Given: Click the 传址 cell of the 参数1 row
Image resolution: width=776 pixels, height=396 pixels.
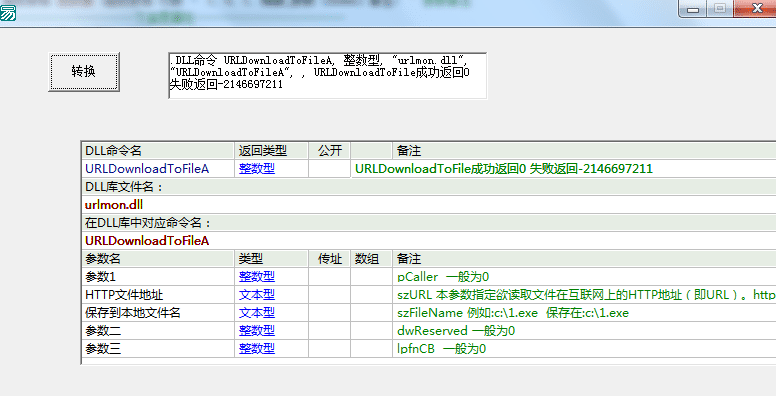Looking at the screenshot, I should click(x=330, y=277).
